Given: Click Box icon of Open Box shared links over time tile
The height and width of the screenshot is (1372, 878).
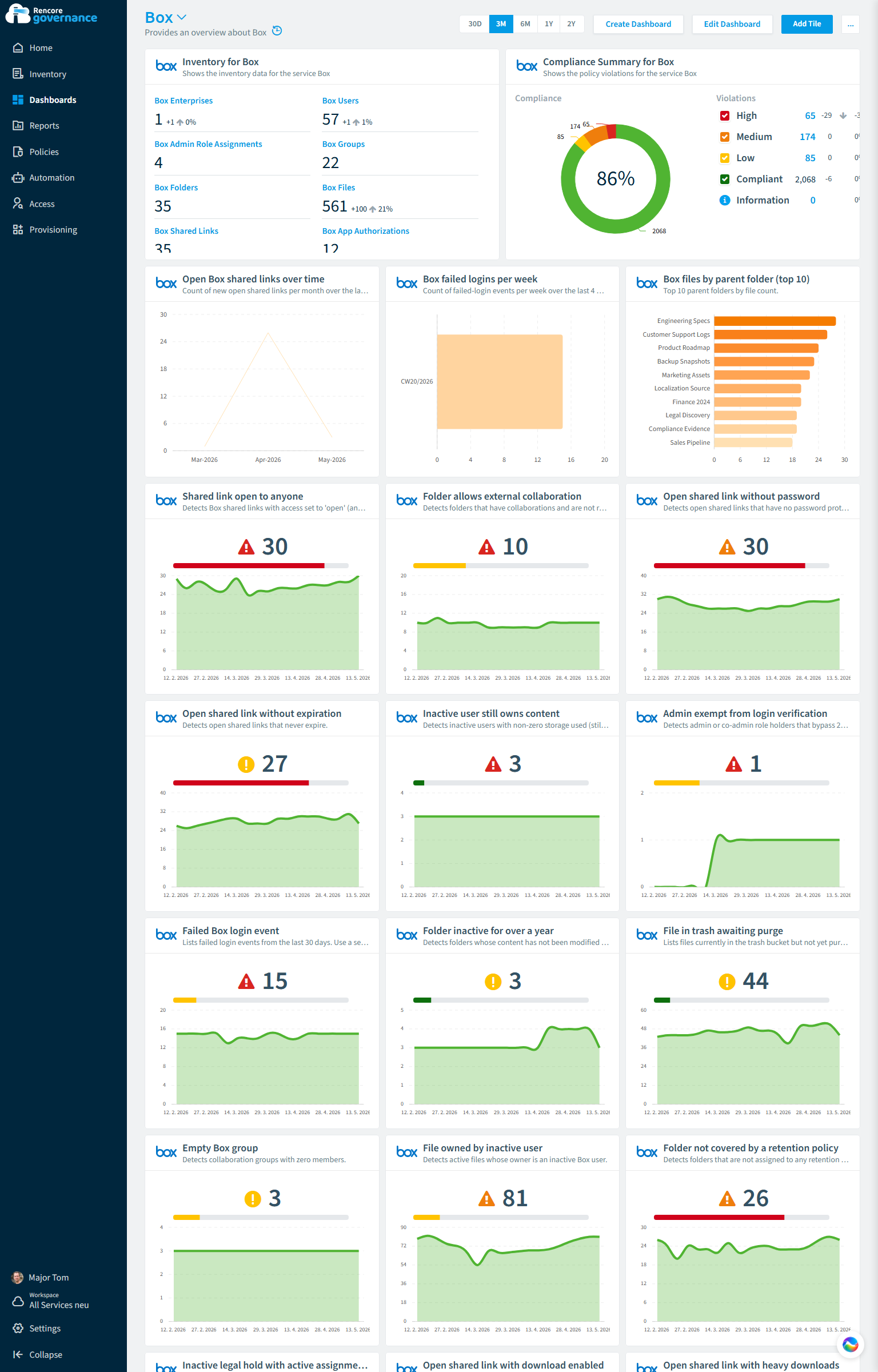Looking at the screenshot, I should tap(166, 284).
